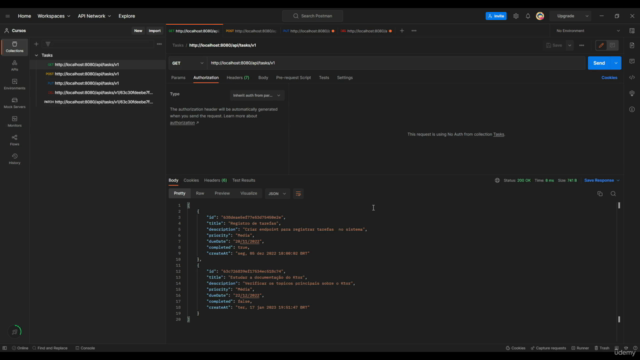Open the Code snippet icon in the right sidebar
The image size is (640, 360).
(x=632, y=77)
